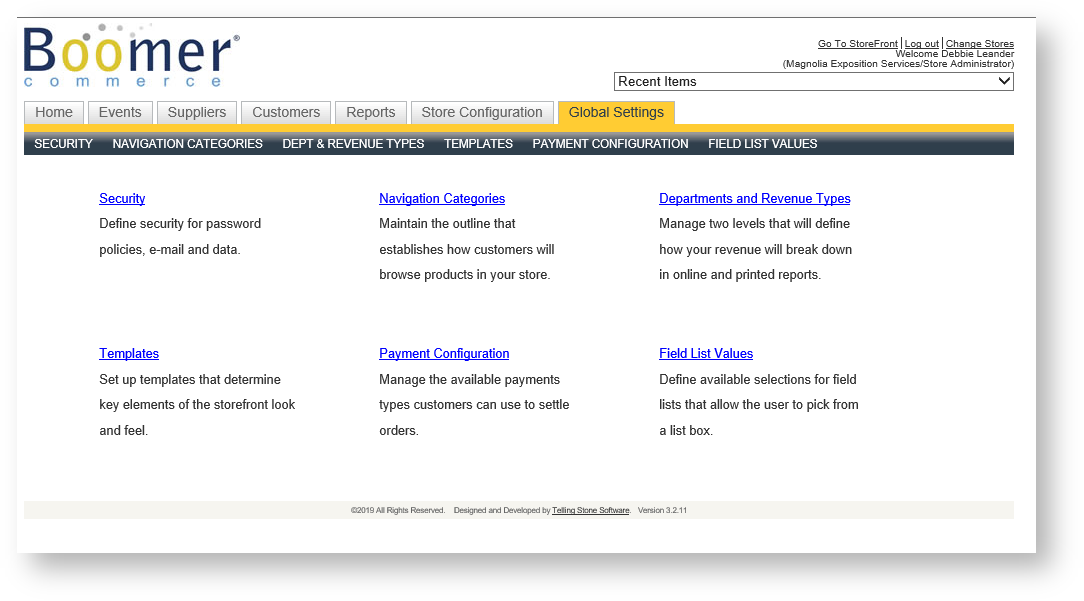Switch to the Events tab
This screenshot has height=601, width=1084.
click(x=120, y=112)
